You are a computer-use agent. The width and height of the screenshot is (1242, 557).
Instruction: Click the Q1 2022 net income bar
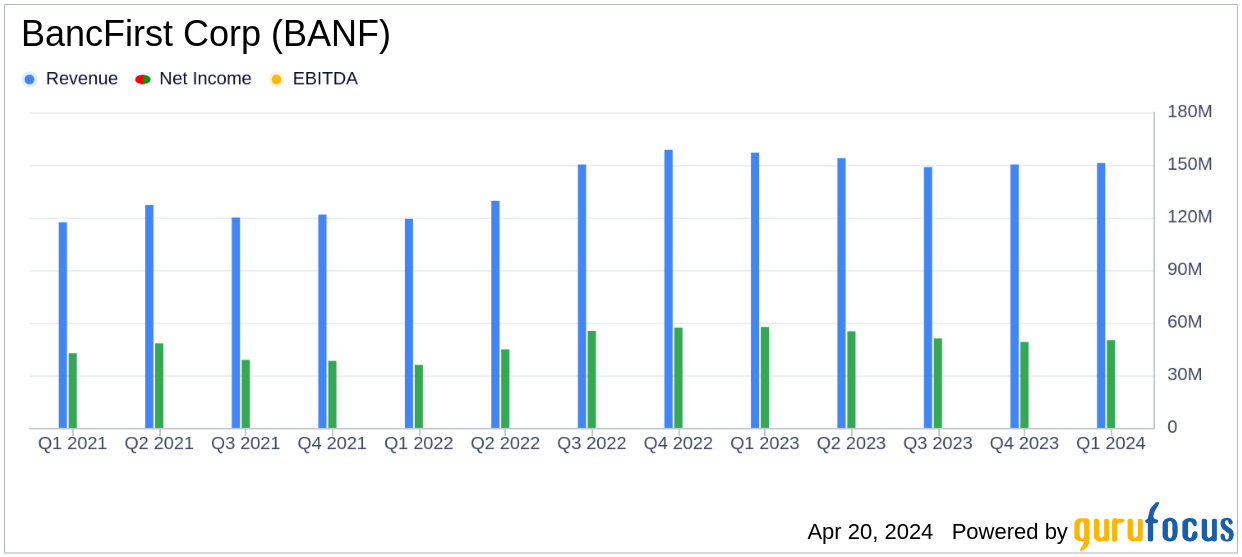(x=419, y=397)
